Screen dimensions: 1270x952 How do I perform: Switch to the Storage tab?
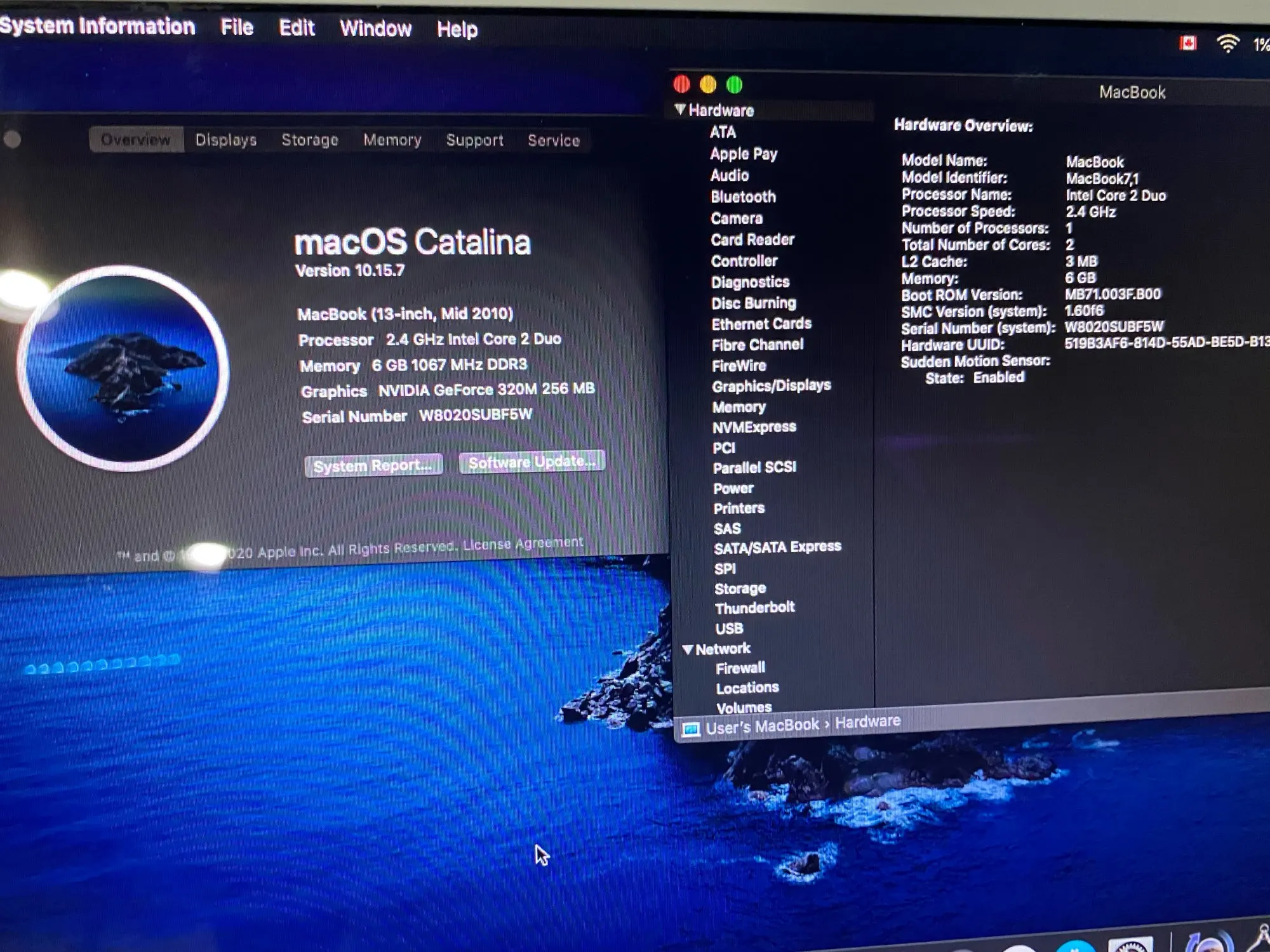tap(309, 140)
